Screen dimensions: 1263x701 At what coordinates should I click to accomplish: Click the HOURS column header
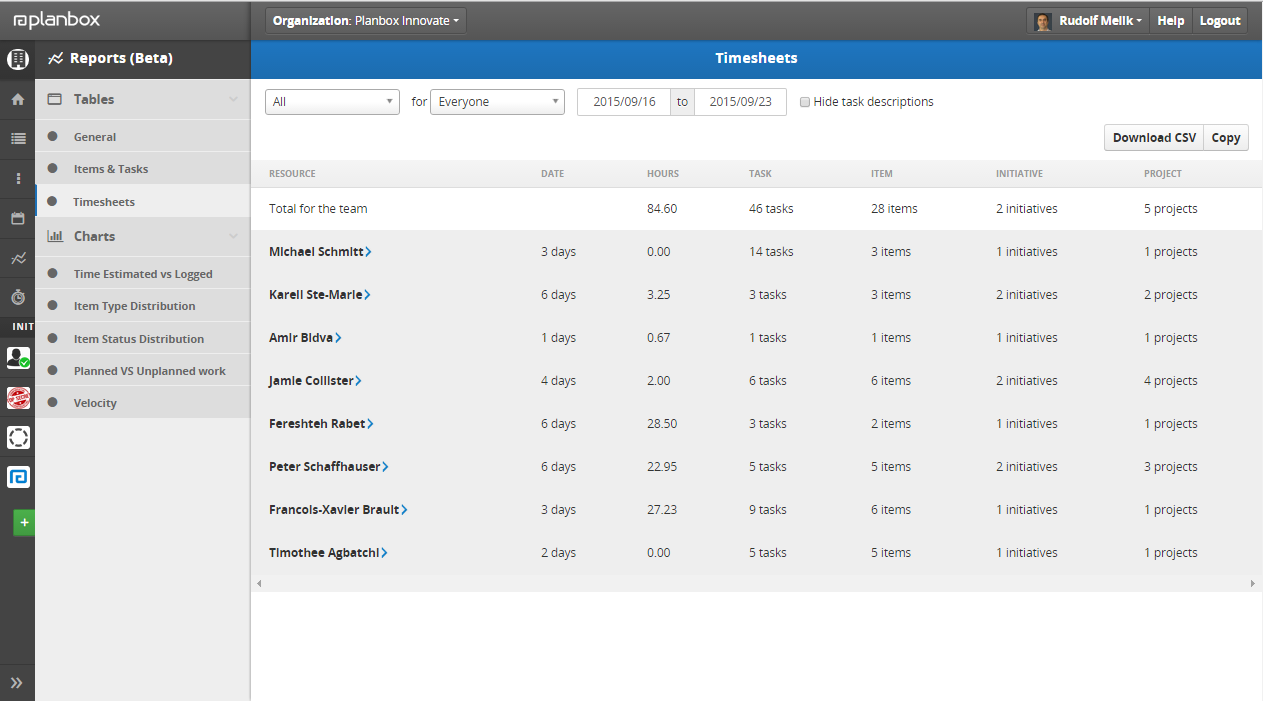(663, 174)
